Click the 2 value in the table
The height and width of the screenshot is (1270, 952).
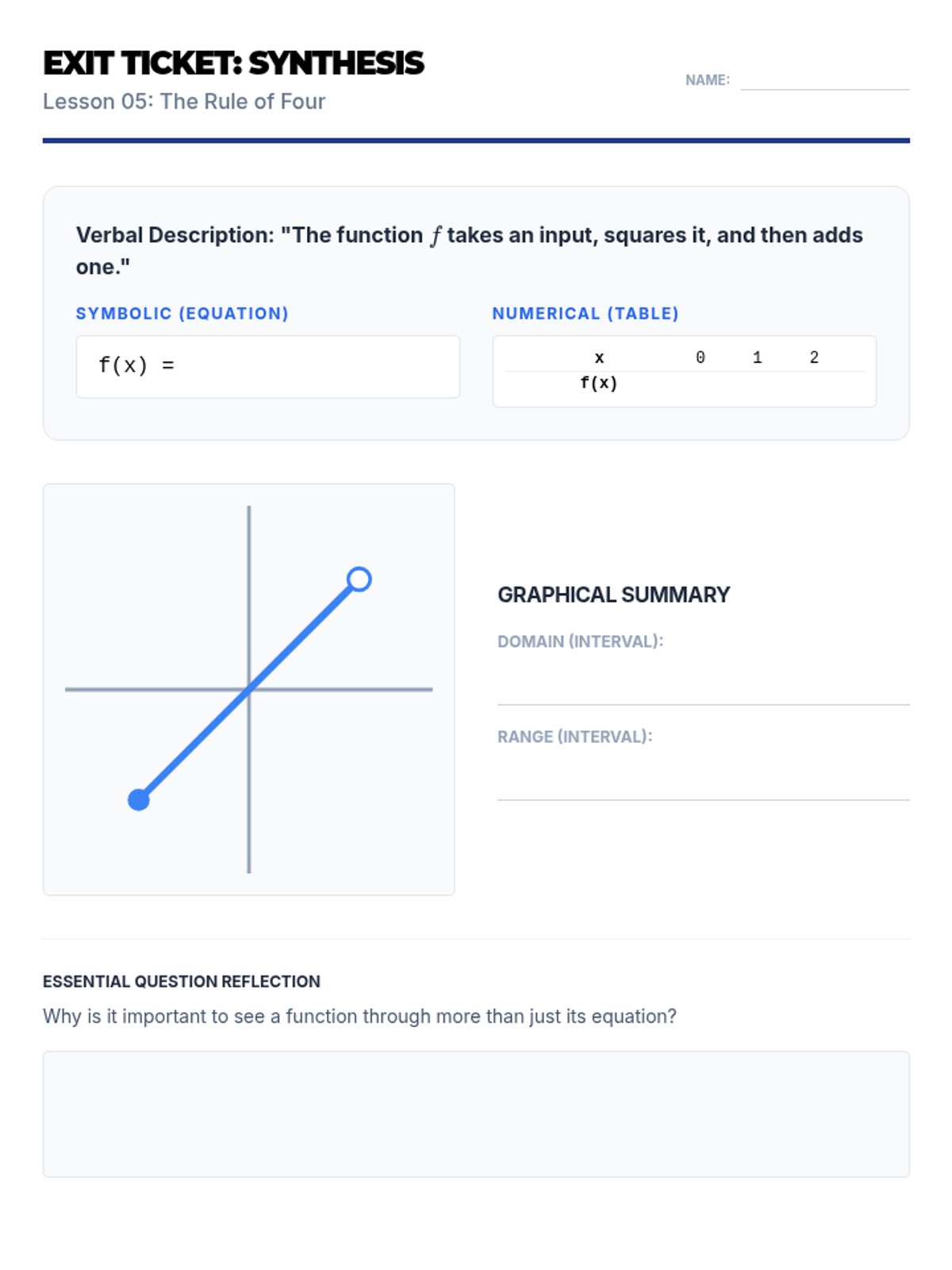click(x=814, y=358)
